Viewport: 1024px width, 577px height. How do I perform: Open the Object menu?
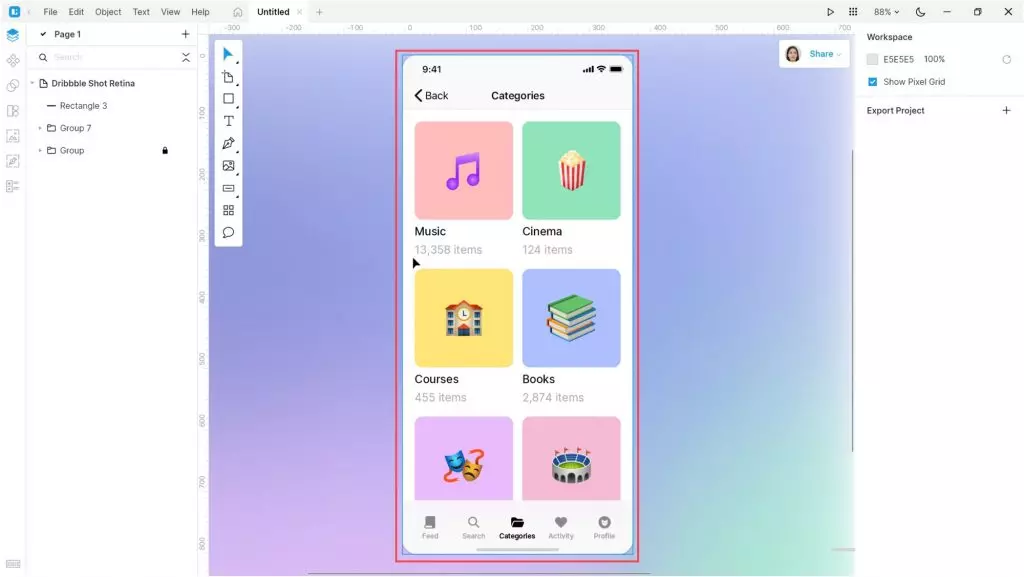(108, 12)
